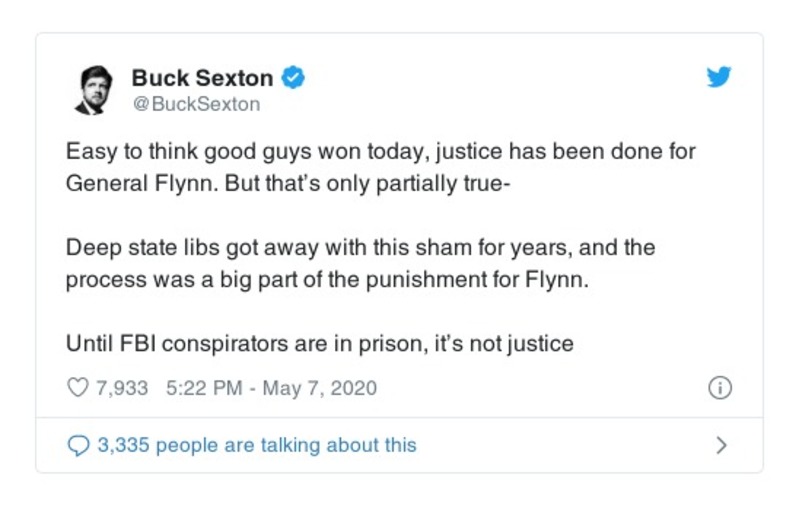
Task: Open the Buck Sexton display name link
Action: coord(201,78)
